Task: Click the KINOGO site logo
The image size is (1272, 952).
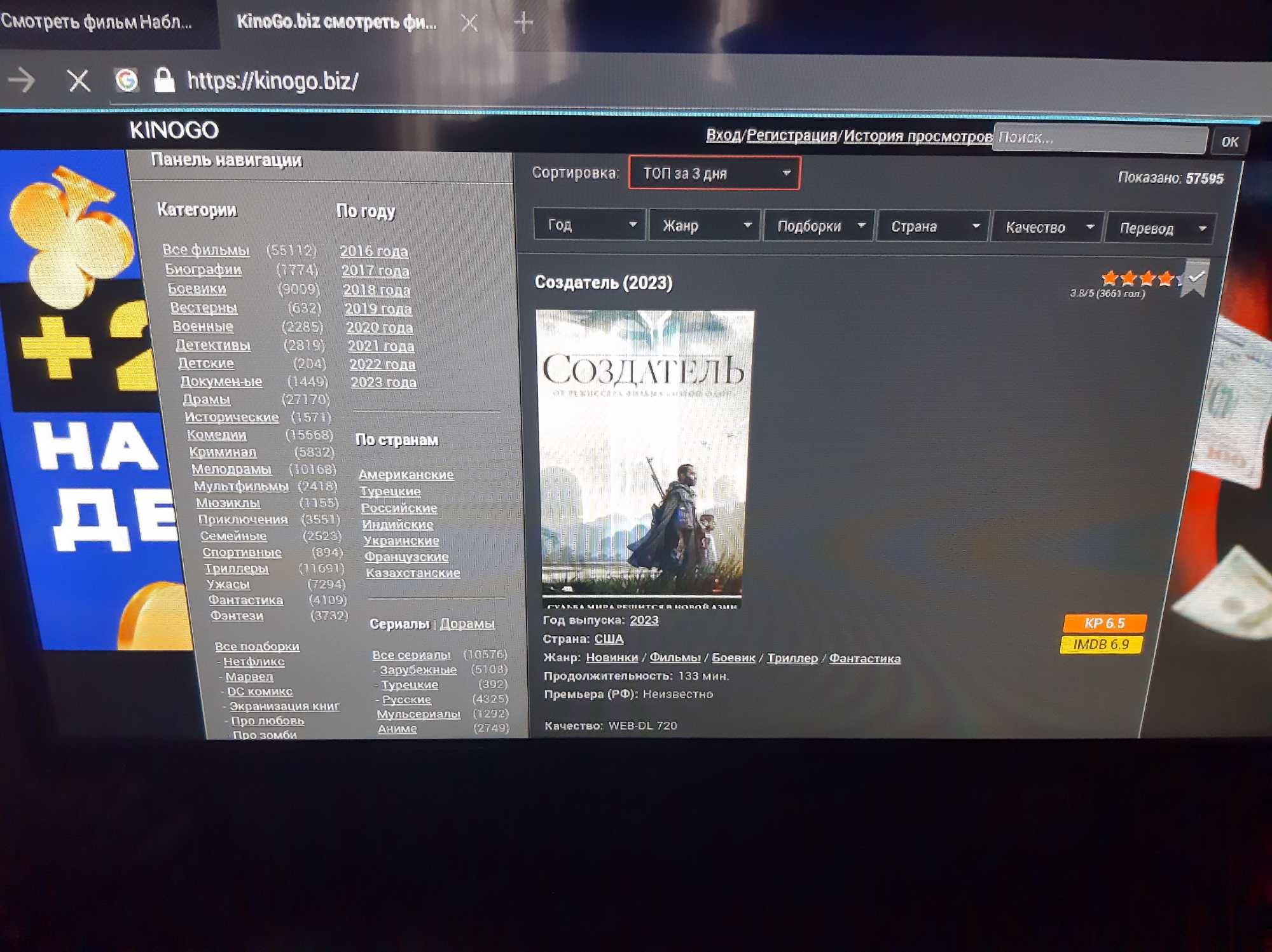Action: pyautogui.click(x=174, y=130)
